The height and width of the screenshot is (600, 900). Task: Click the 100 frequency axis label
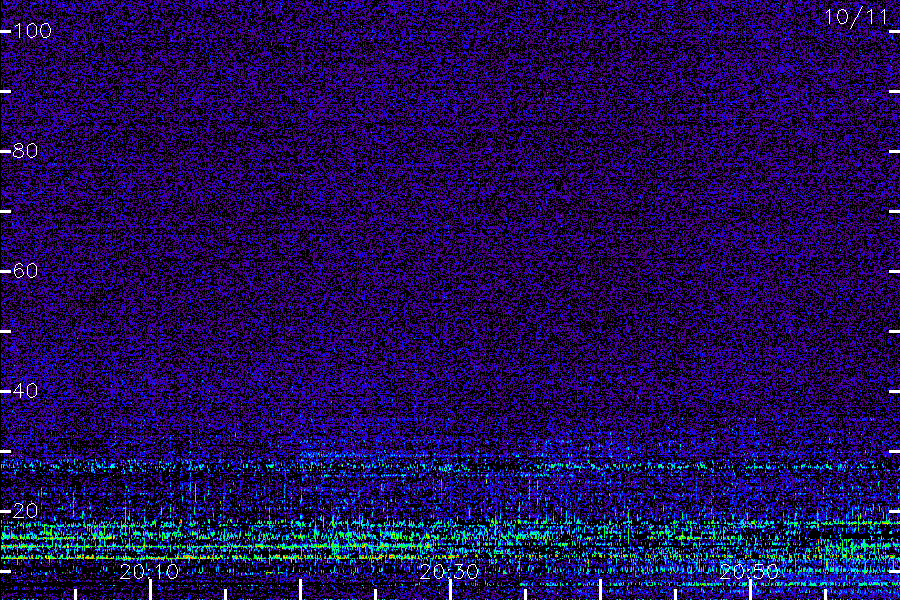click(33, 31)
